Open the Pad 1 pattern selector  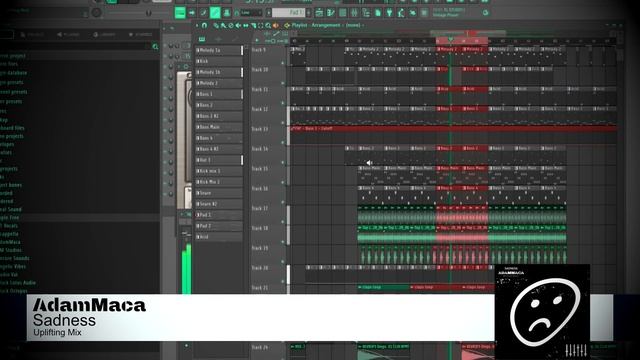[289, 13]
